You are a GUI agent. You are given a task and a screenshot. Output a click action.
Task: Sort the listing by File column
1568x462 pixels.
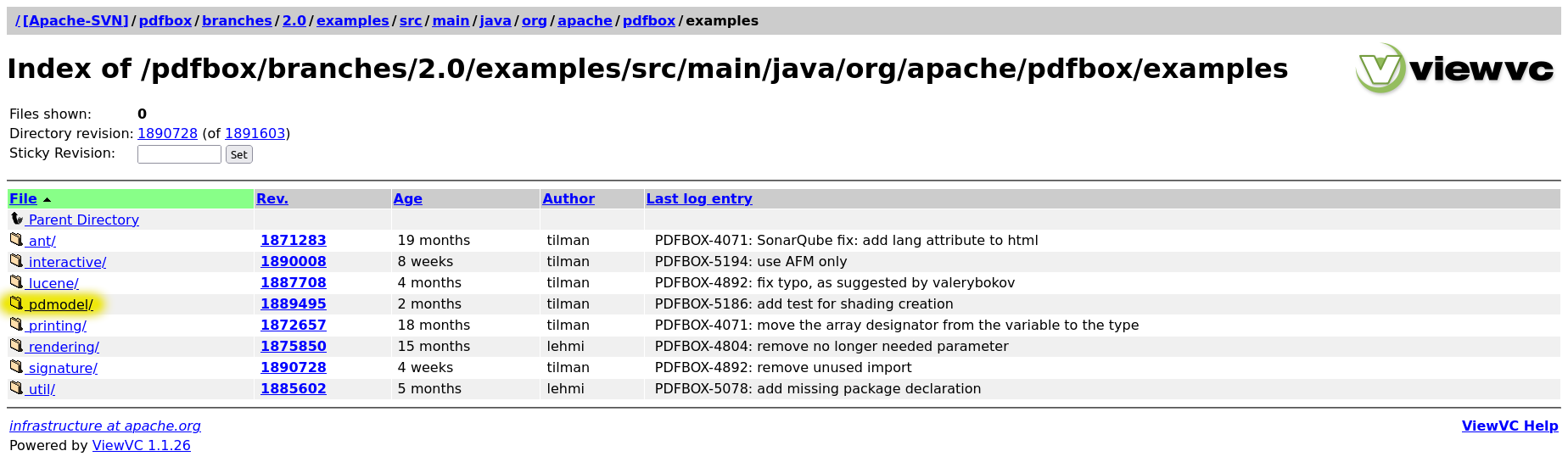[x=23, y=198]
